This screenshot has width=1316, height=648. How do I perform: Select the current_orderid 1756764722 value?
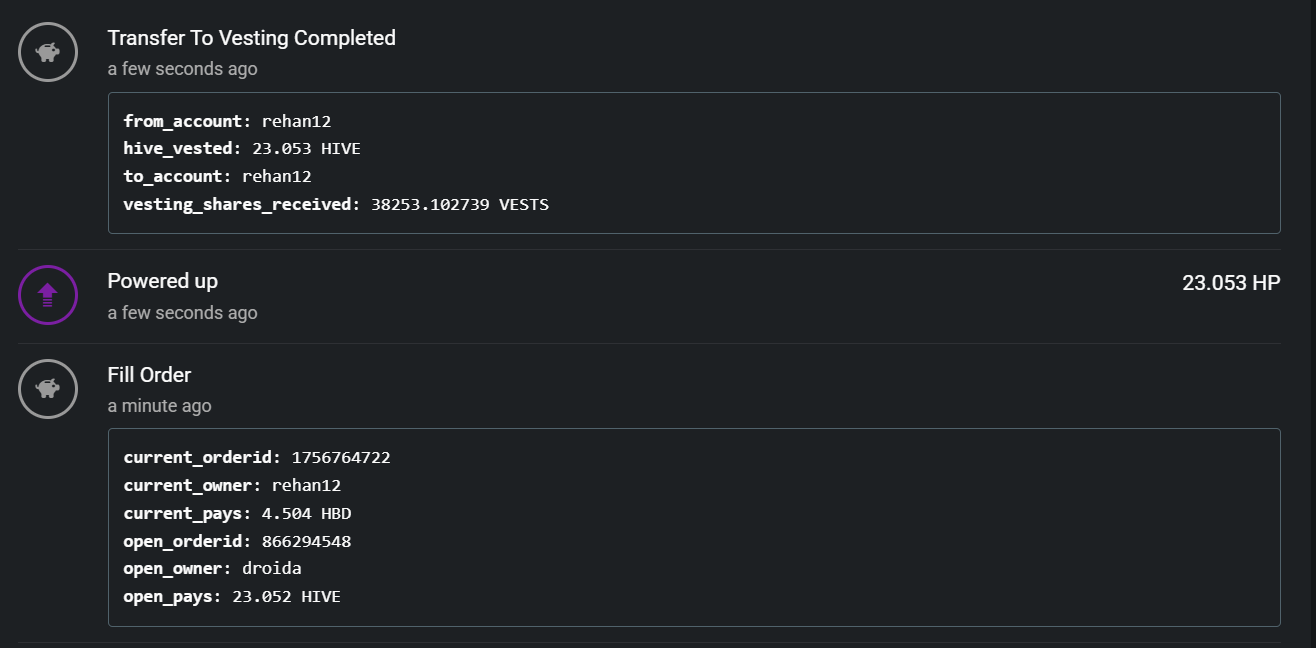(x=340, y=458)
